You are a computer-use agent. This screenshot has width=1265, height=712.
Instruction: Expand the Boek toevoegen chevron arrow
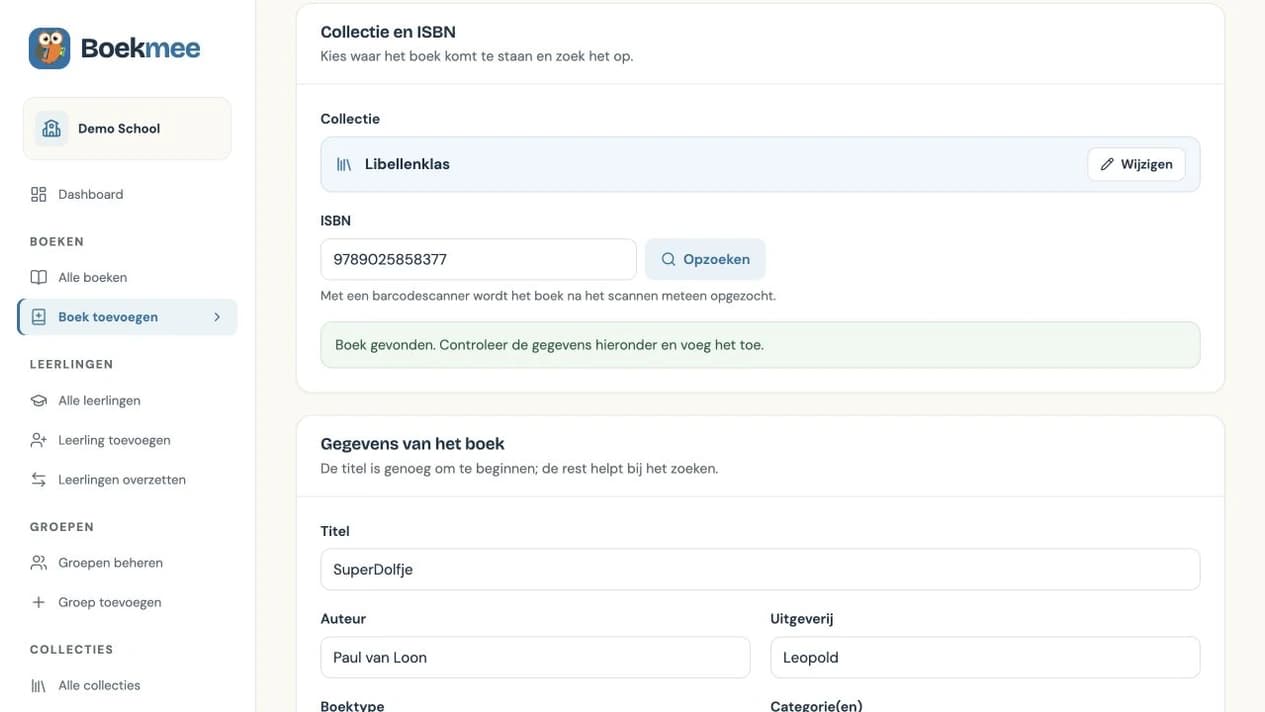217,317
